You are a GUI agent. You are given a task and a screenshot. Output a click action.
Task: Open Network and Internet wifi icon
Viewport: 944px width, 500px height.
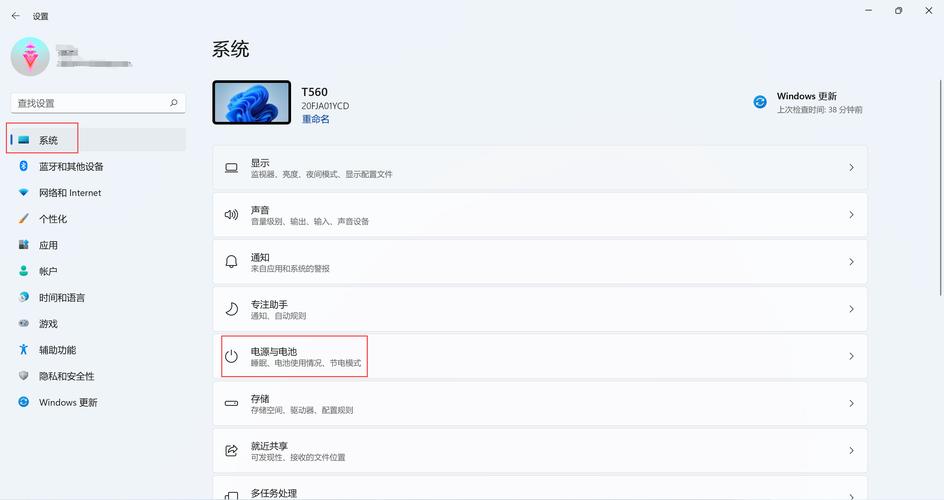(x=23, y=193)
